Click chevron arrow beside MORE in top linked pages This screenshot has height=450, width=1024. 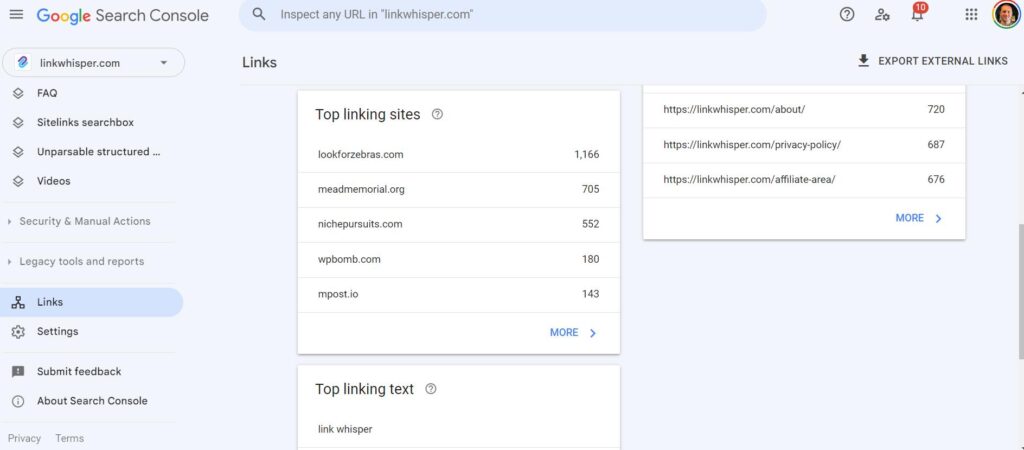[938, 219]
